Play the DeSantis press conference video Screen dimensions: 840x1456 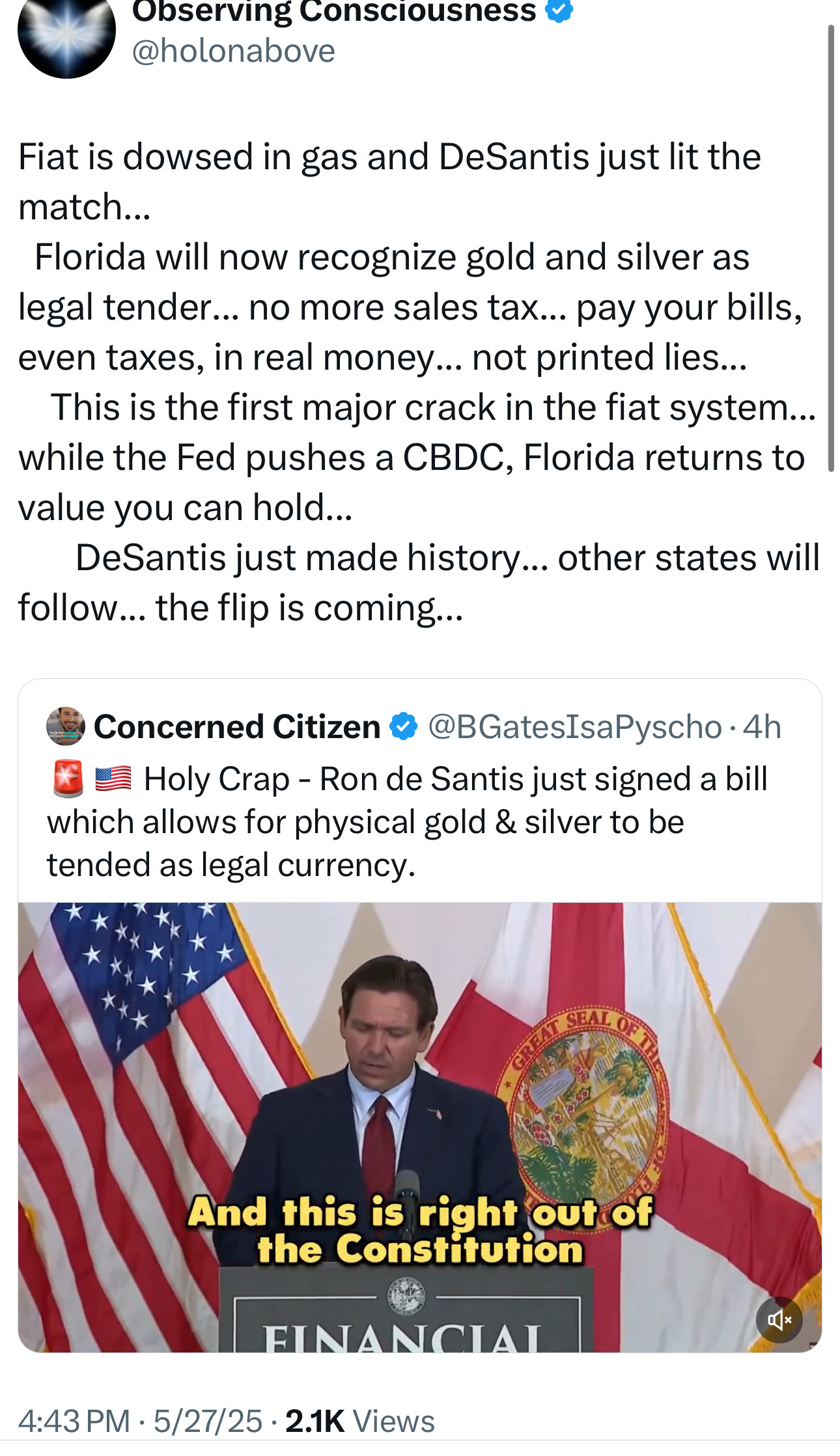click(x=419, y=1126)
